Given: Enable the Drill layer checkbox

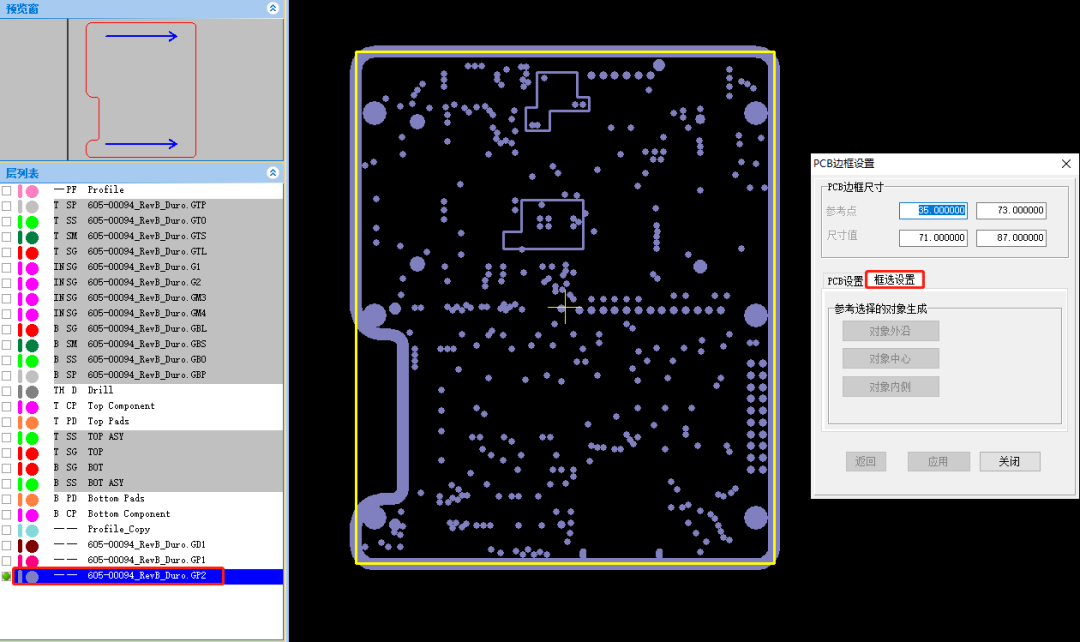Looking at the screenshot, I should pos(7,391).
